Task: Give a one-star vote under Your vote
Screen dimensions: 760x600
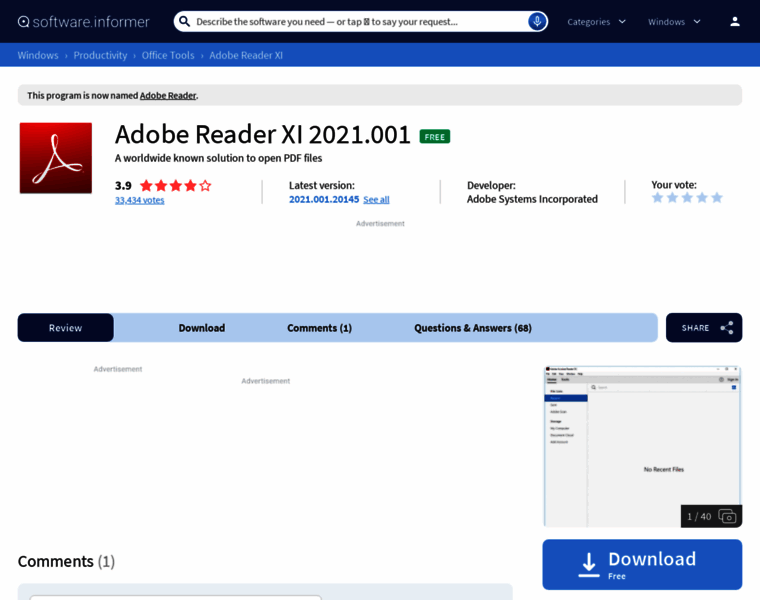Action: 657,198
